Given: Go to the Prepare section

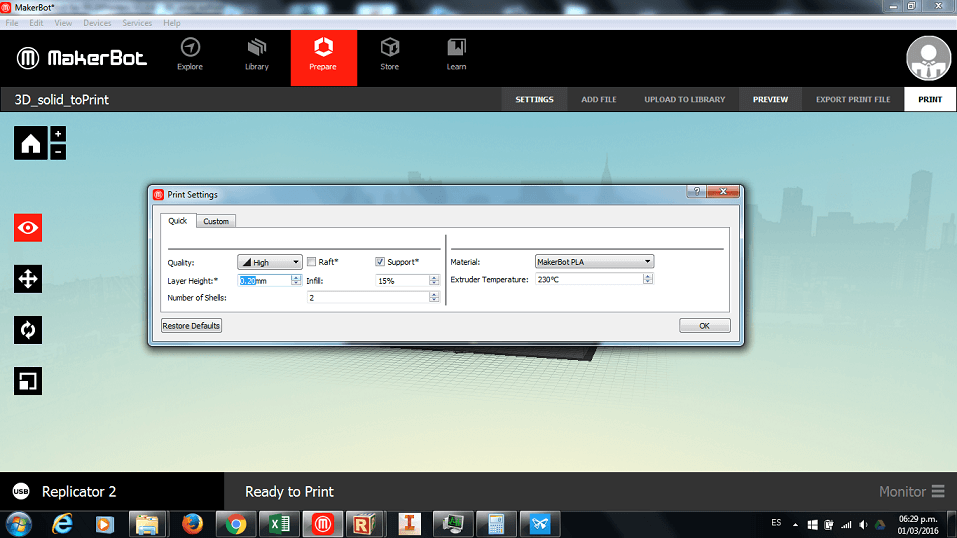Looking at the screenshot, I should (x=323, y=57).
